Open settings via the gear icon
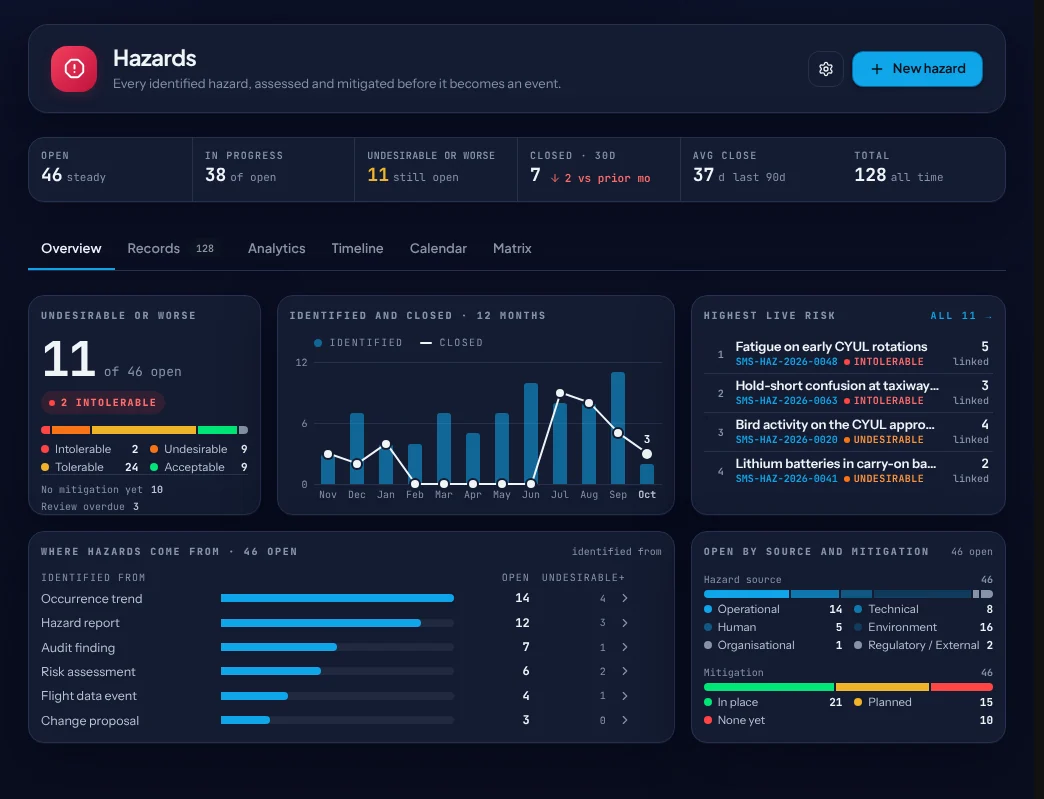1044x799 pixels. pyautogui.click(x=826, y=69)
